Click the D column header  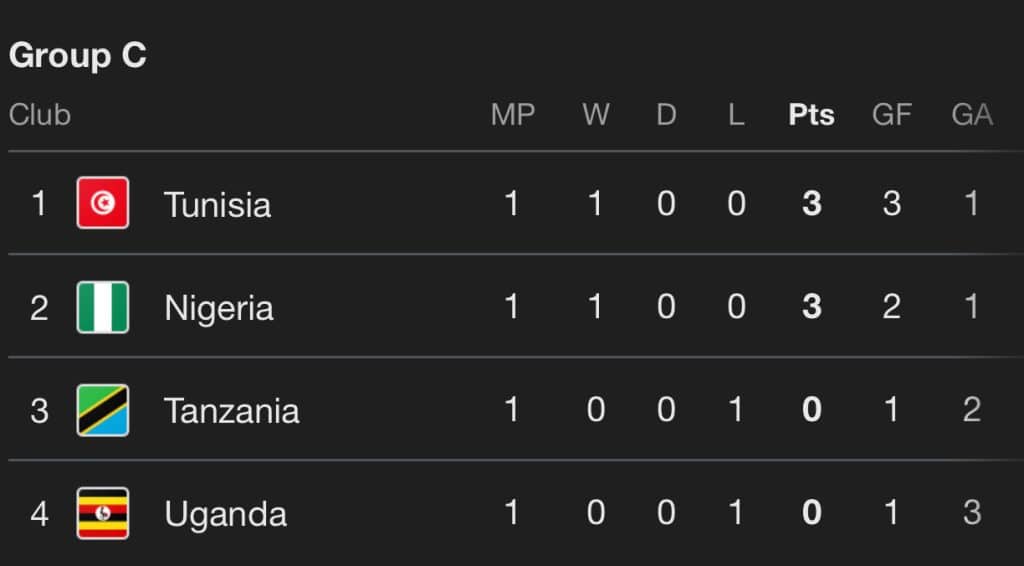point(666,115)
